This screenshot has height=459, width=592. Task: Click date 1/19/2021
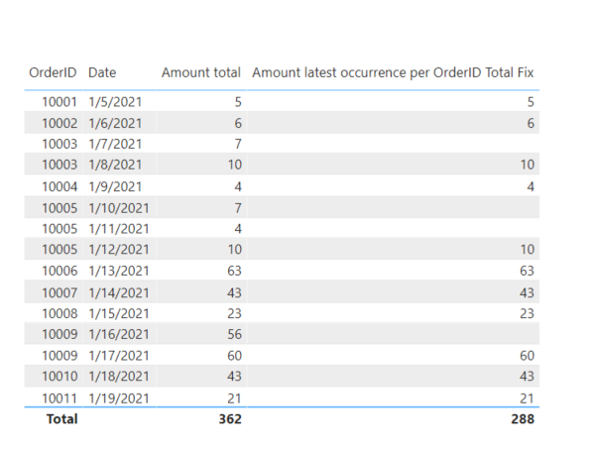click(119, 398)
